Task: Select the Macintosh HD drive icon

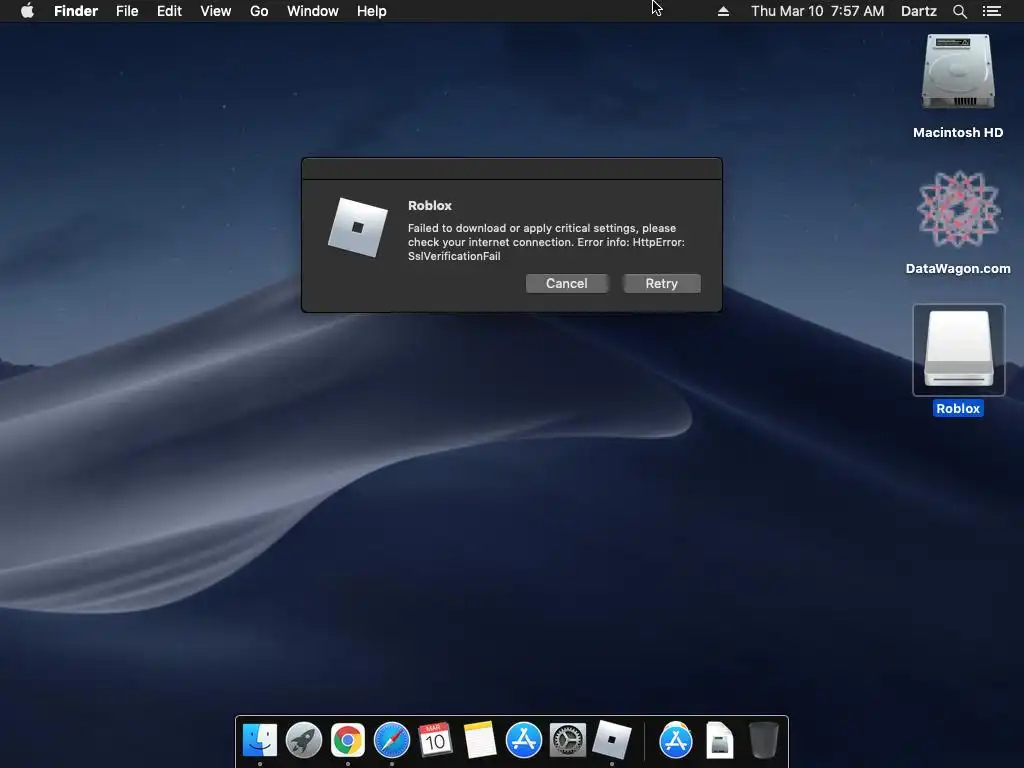Action: (958, 72)
